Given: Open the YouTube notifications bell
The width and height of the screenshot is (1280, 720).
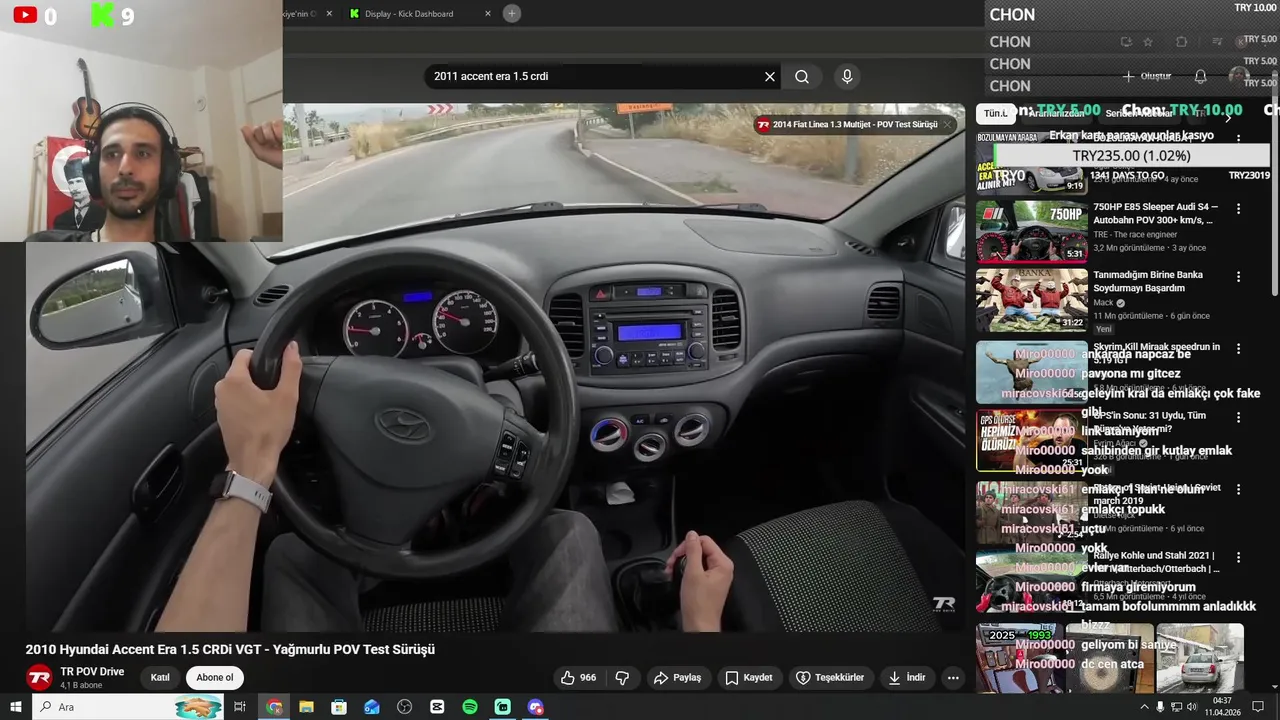Looking at the screenshot, I should click(1200, 76).
